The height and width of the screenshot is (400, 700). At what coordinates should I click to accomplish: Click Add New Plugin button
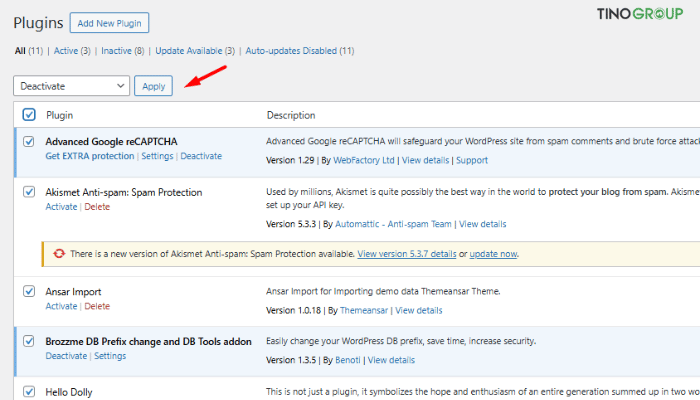(109, 23)
